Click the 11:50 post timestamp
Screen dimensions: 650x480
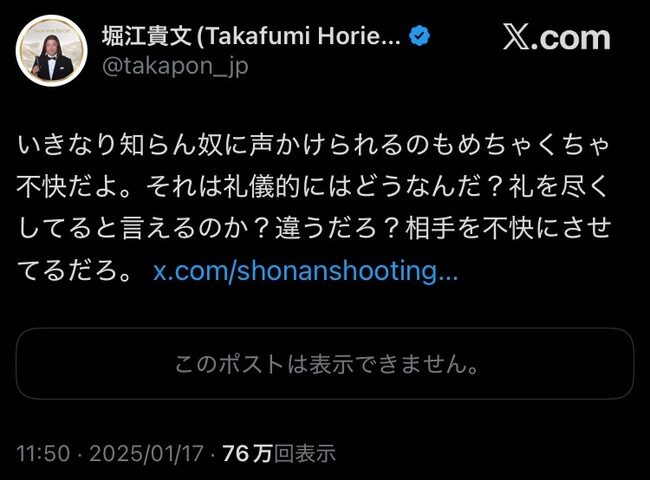pos(43,453)
